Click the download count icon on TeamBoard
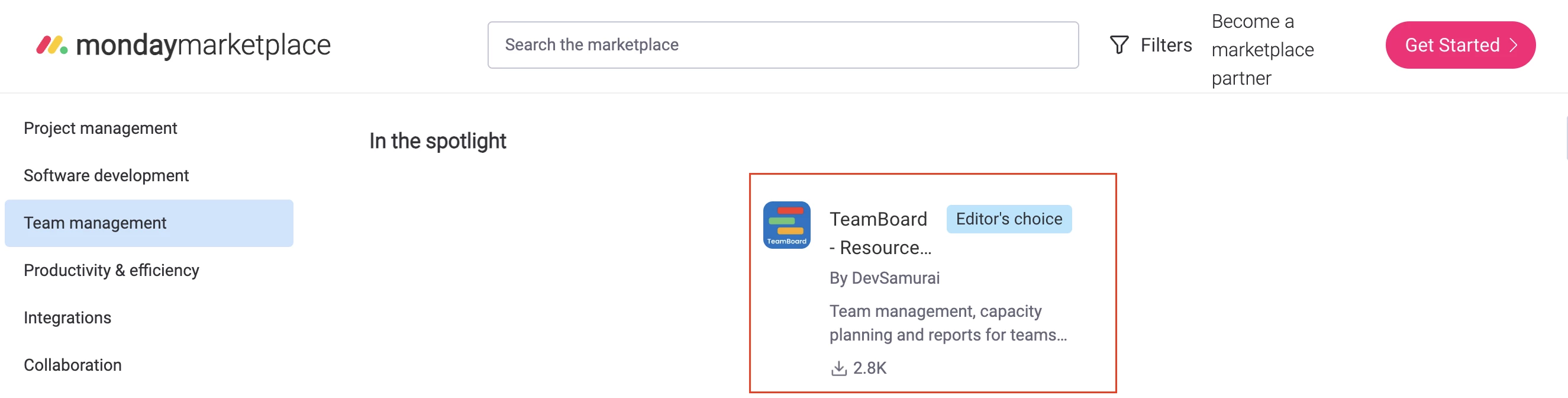This screenshot has width=1568, height=398. tap(838, 368)
